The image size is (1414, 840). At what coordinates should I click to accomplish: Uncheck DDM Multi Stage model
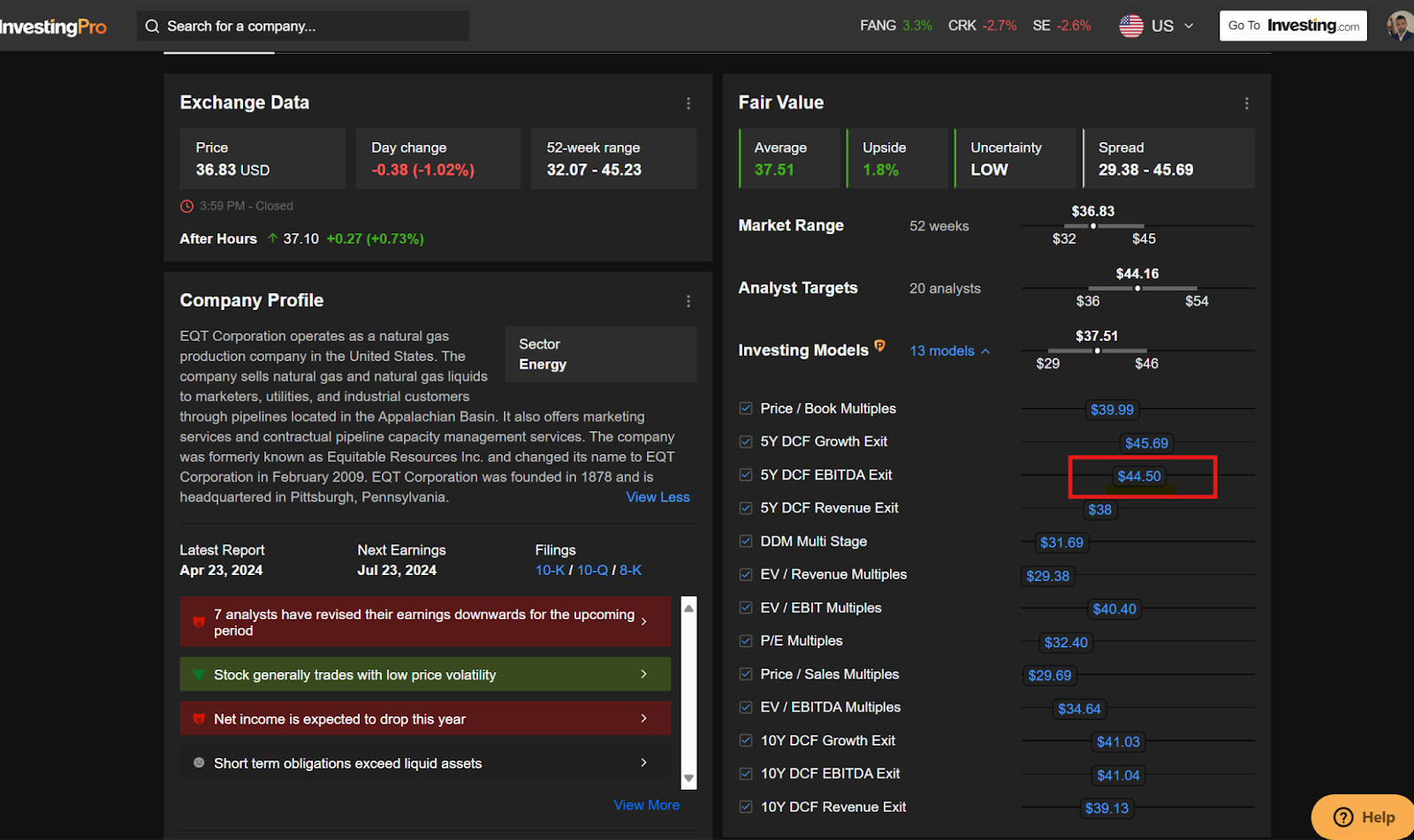pos(746,541)
